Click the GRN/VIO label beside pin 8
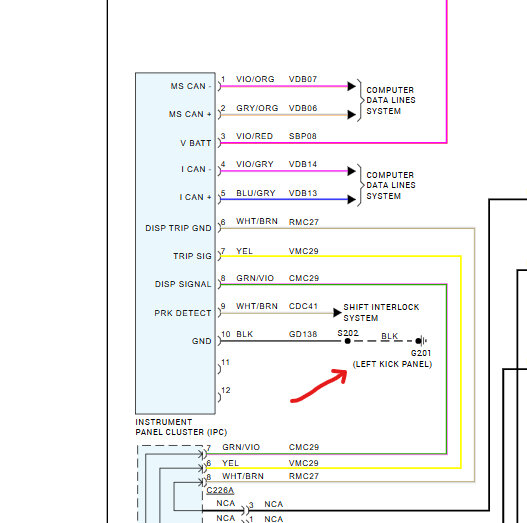The image size is (527, 523). pos(255,278)
